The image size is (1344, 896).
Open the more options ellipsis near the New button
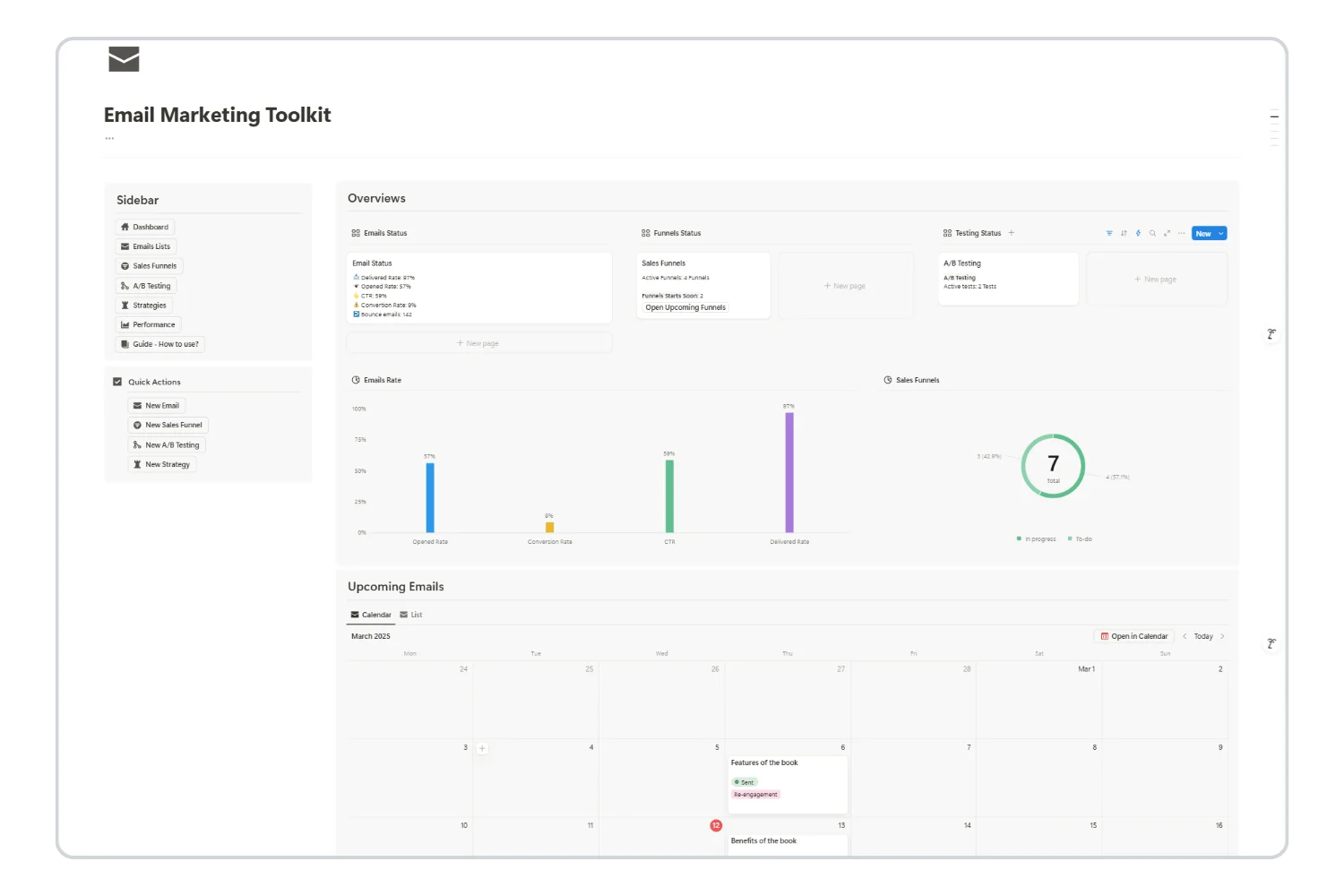[1180, 233]
